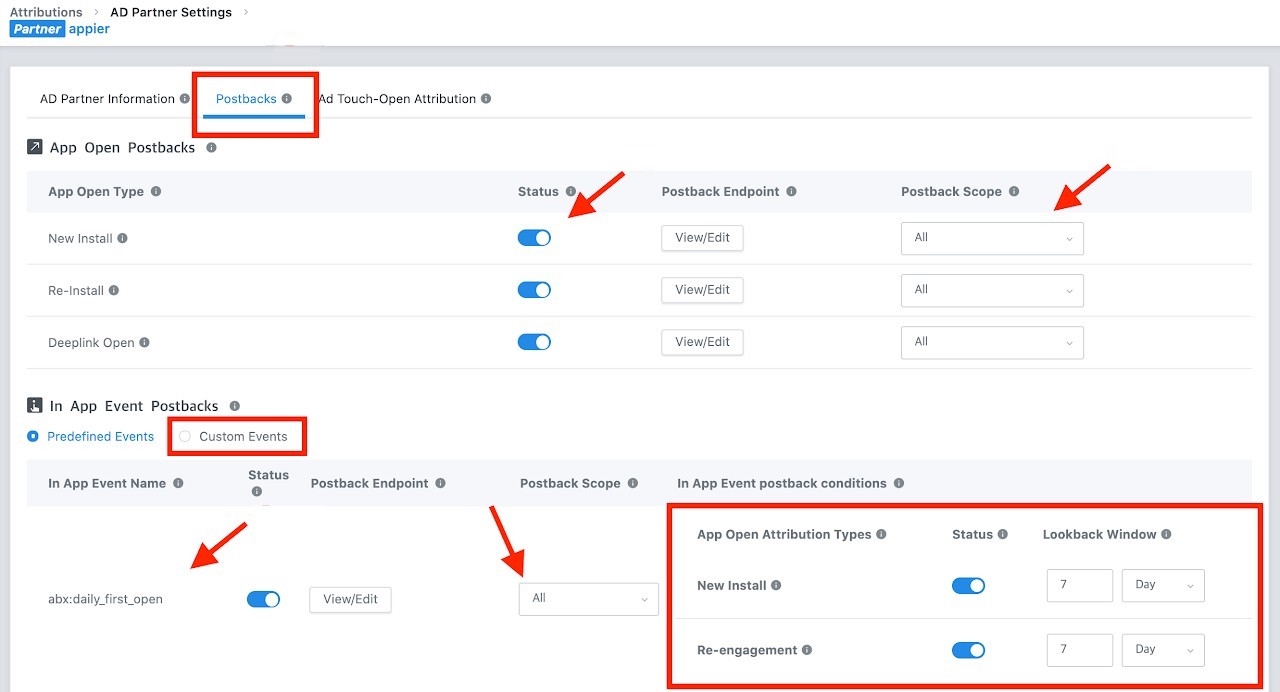Toggle Re-Install postback status switch
The height and width of the screenshot is (692, 1280).
tap(534, 290)
